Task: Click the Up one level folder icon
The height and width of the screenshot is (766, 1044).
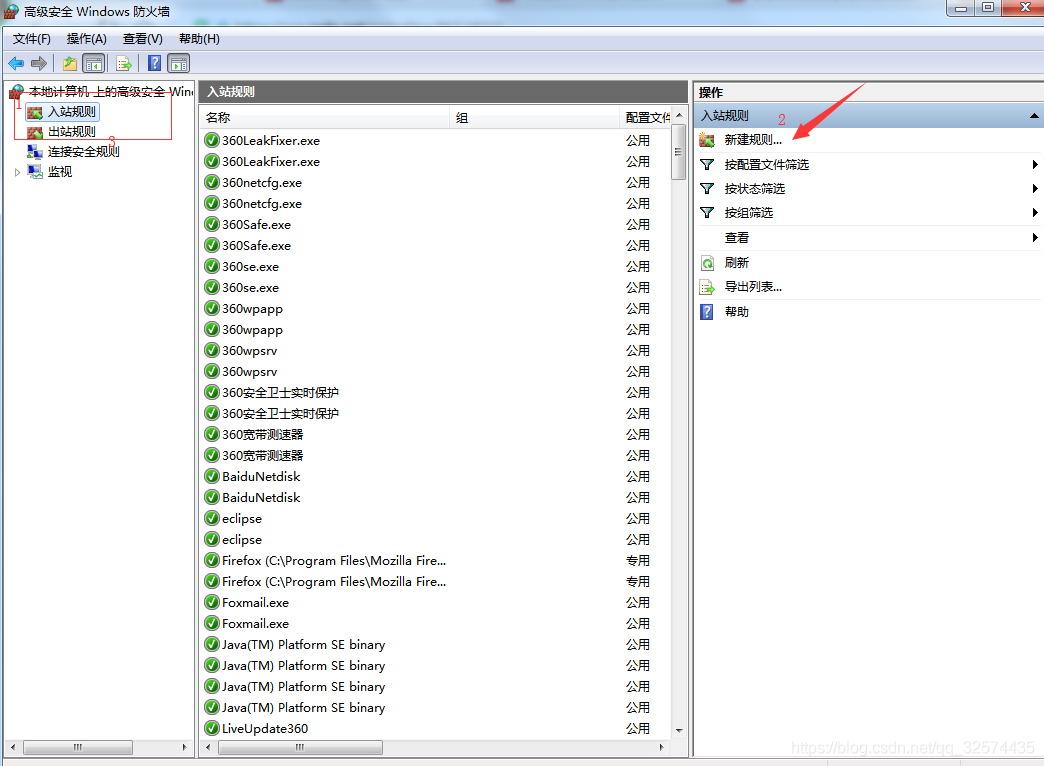Action: (69, 63)
